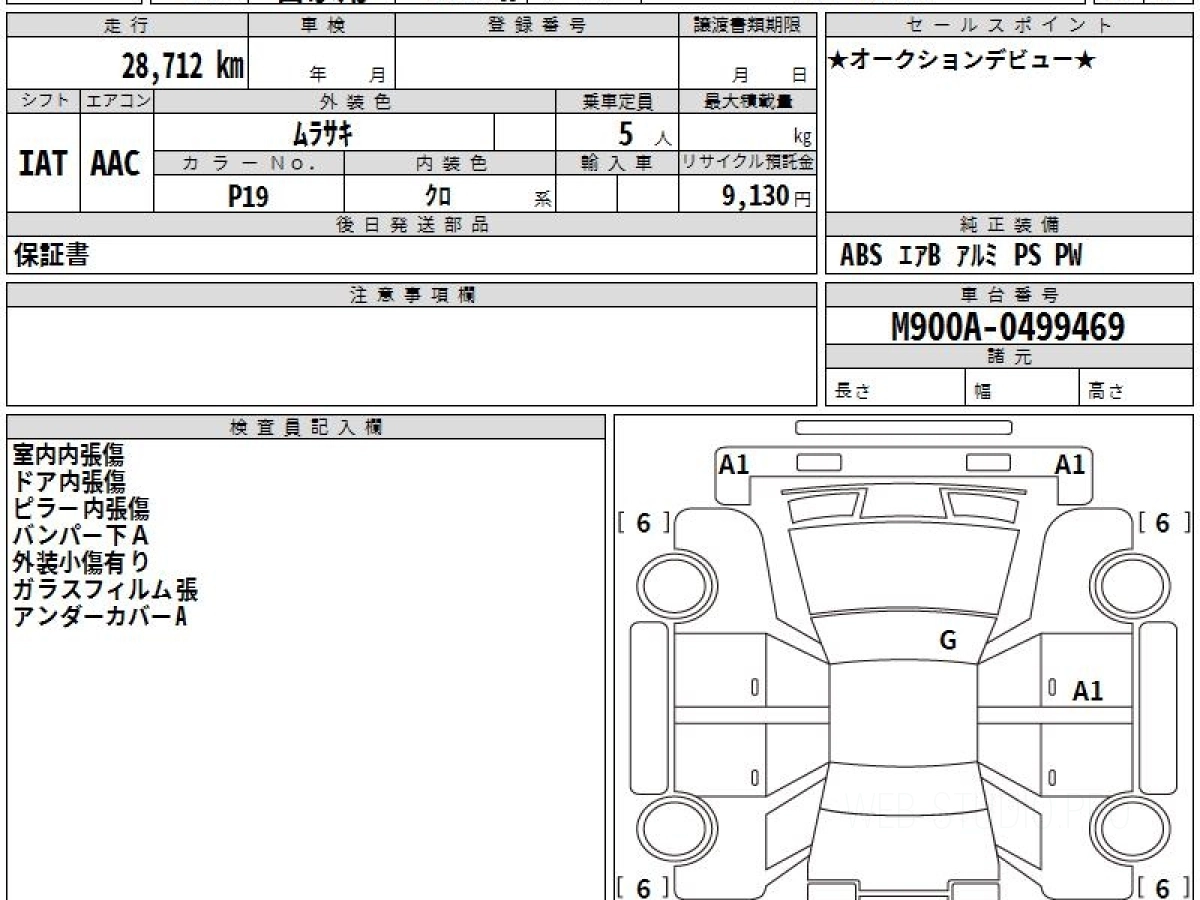Click the ★オークションデビュー★ text

click(962, 61)
